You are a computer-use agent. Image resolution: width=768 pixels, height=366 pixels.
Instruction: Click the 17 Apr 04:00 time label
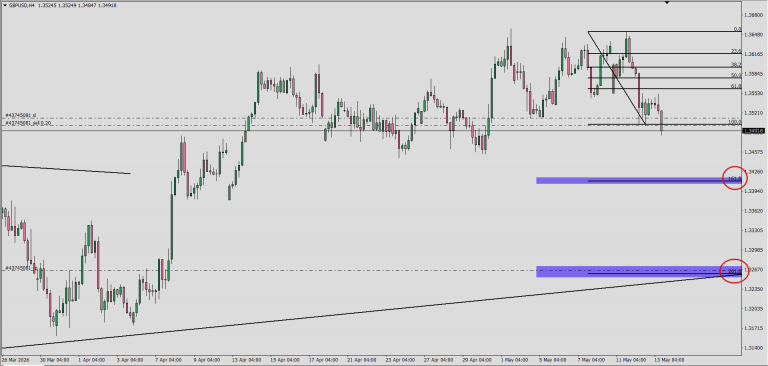pos(322,359)
